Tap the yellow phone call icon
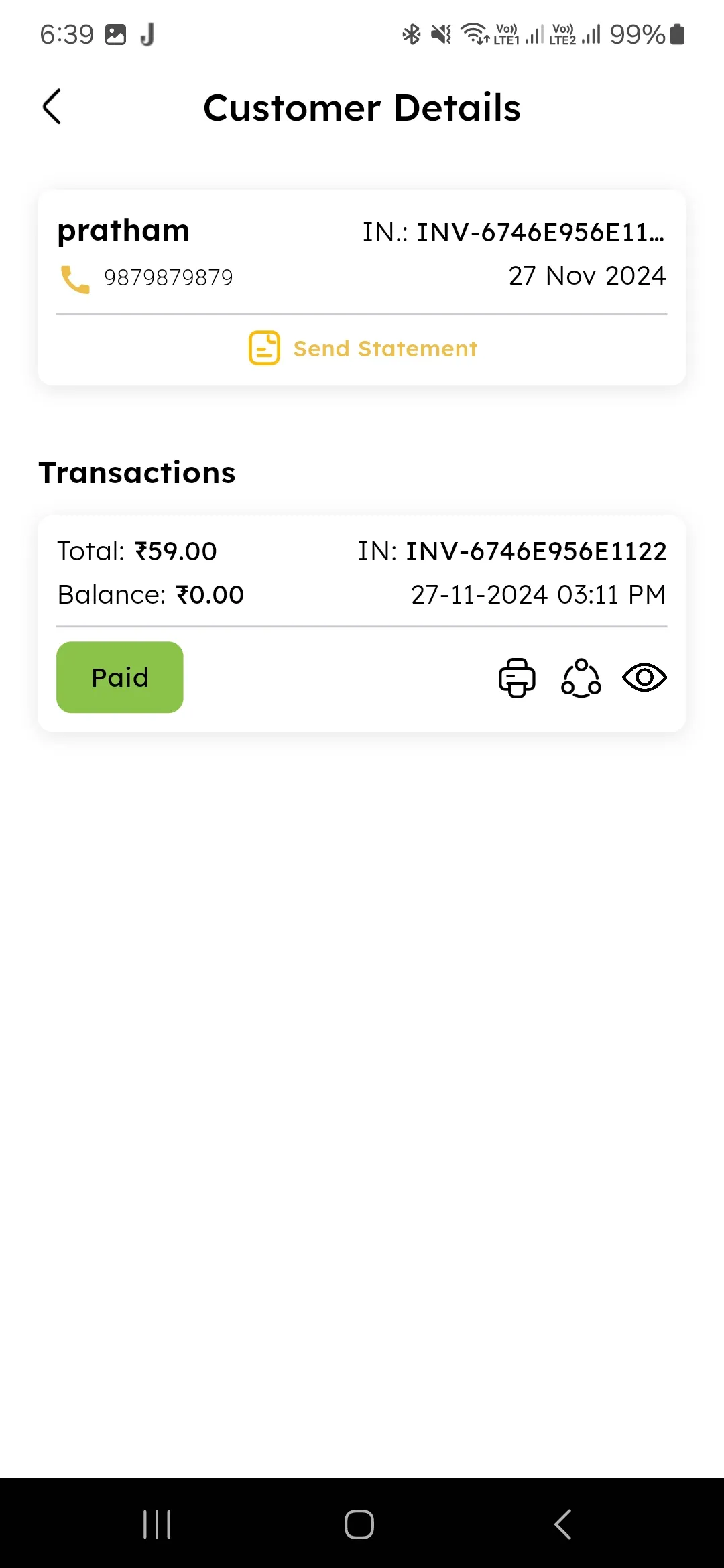The height and width of the screenshot is (1568, 724). pyautogui.click(x=74, y=279)
